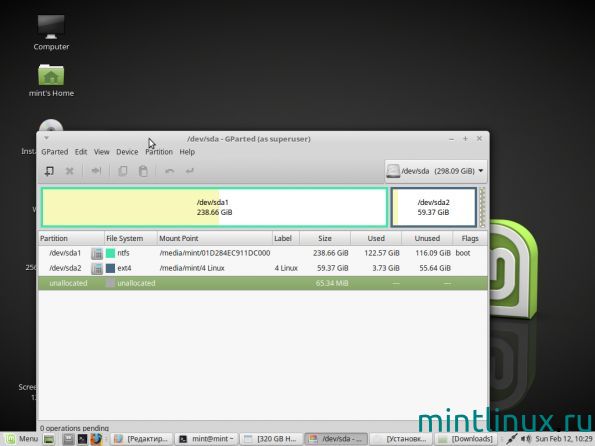Launch the terminal icon in panel launchers
595x446 pixels.
pyautogui.click(x=82, y=440)
